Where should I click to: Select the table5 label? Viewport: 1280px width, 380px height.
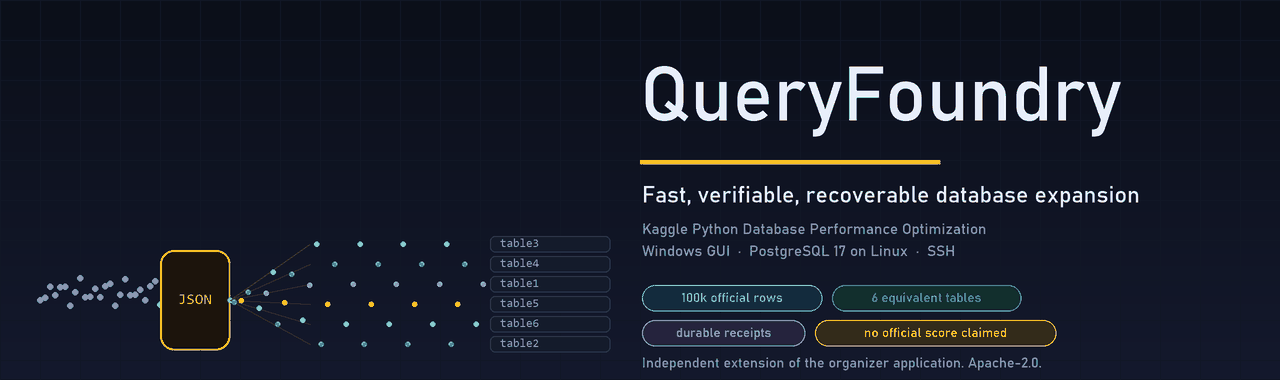click(x=550, y=304)
